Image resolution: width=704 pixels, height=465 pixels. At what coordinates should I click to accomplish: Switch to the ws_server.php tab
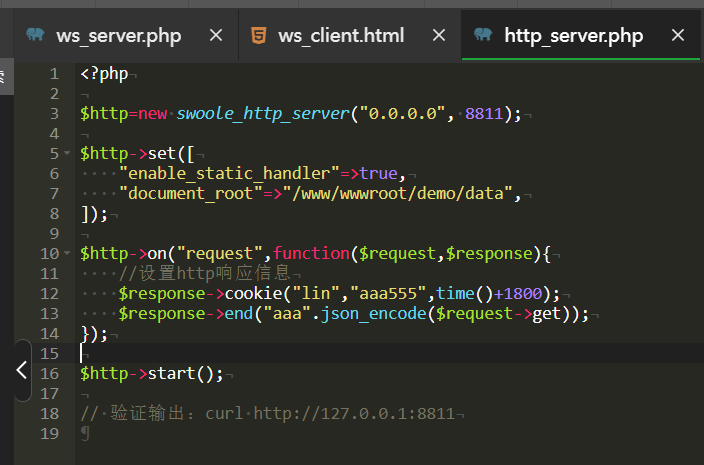tap(126, 35)
